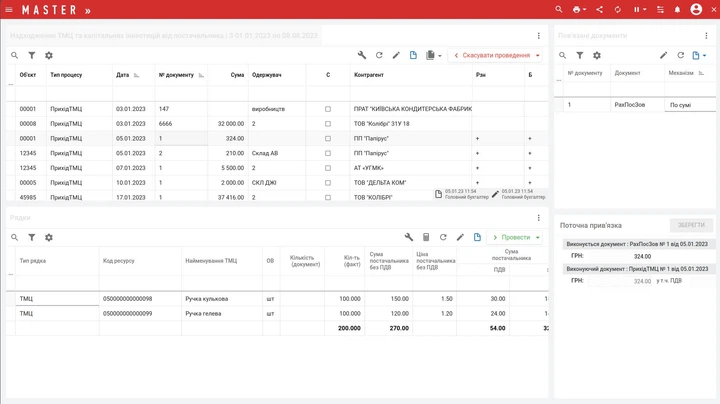The image size is (720, 404).
Task: Click the share icon in the header
Action: [x=599, y=9]
